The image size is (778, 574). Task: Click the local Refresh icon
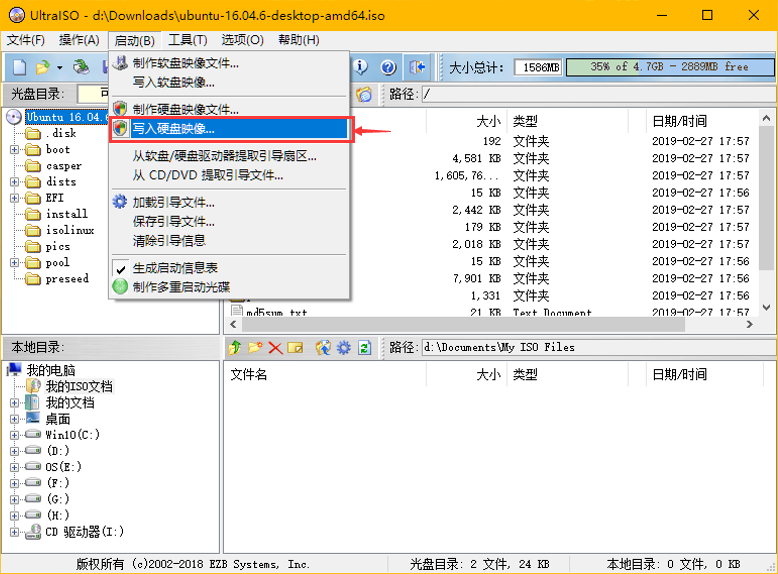[364, 347]
